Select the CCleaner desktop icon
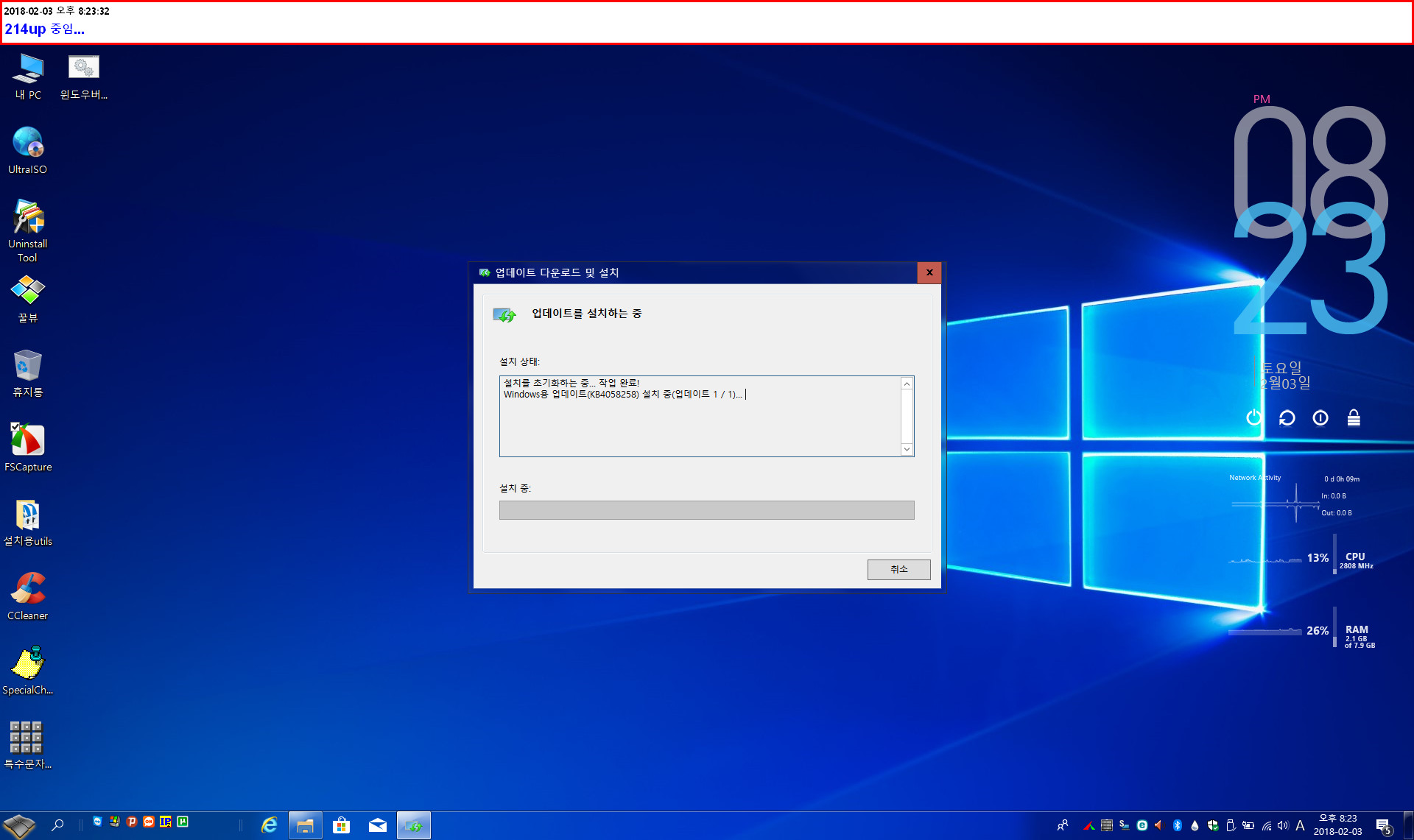 tap(28, 596)
